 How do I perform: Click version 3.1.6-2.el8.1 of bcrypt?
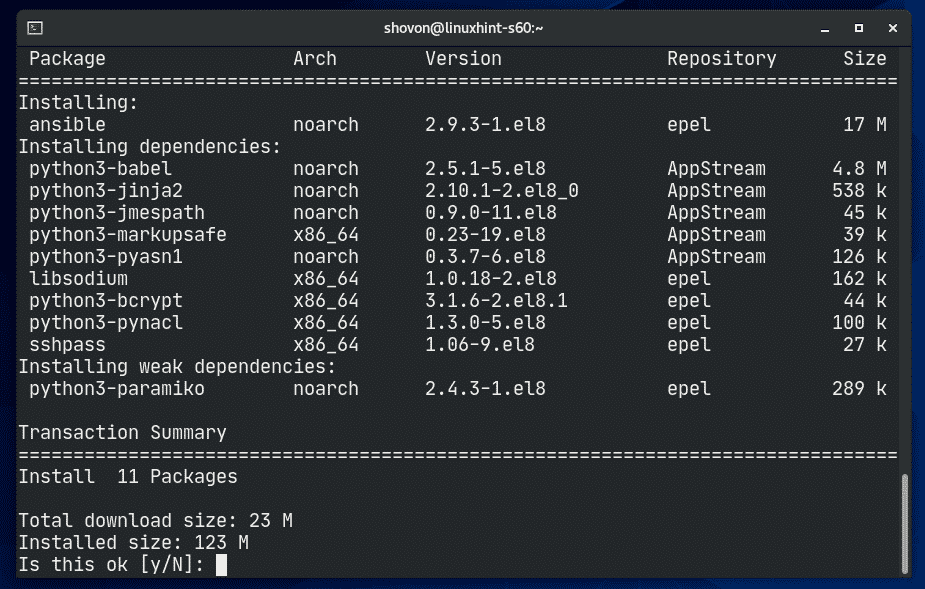tap(496, 301)
